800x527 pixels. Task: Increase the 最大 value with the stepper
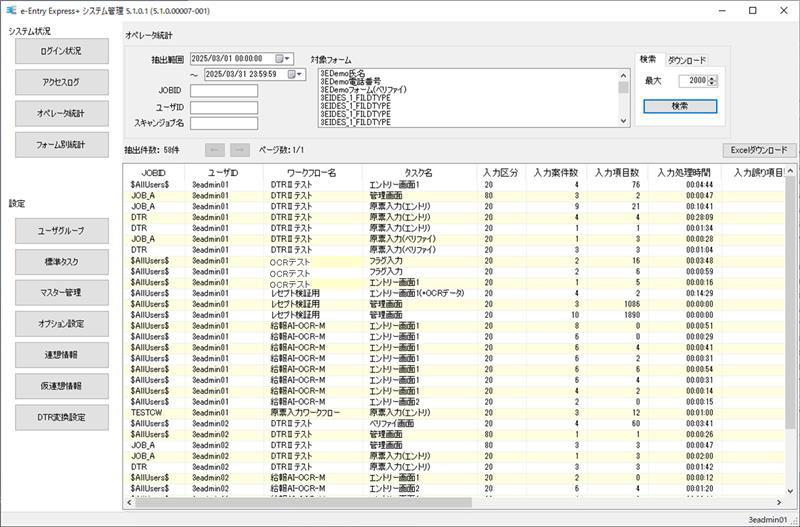[x=712, y=77]
